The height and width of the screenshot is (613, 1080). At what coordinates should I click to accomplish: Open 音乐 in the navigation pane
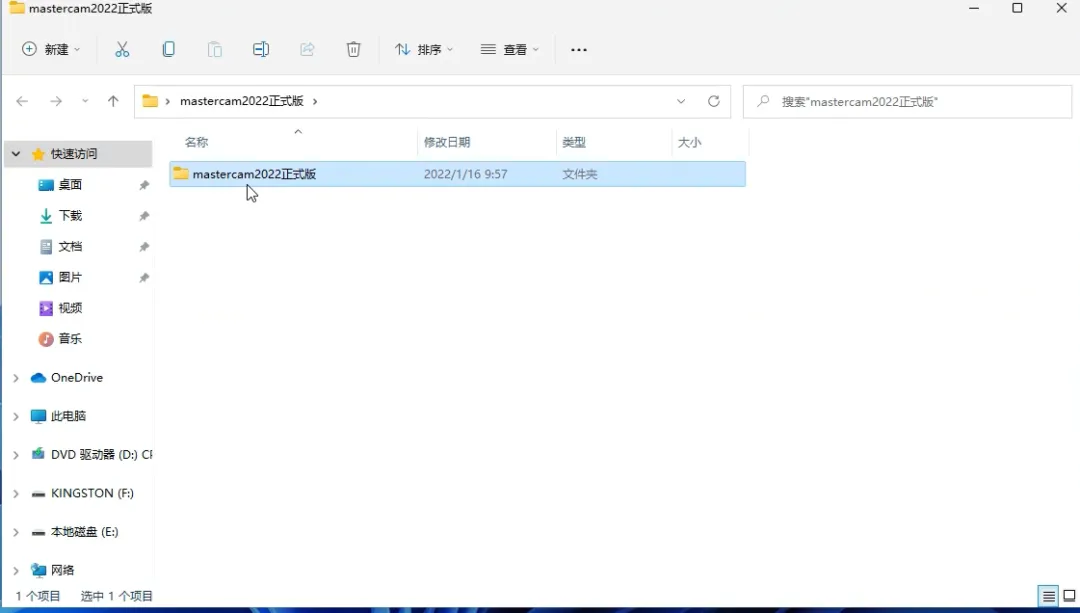70,339
